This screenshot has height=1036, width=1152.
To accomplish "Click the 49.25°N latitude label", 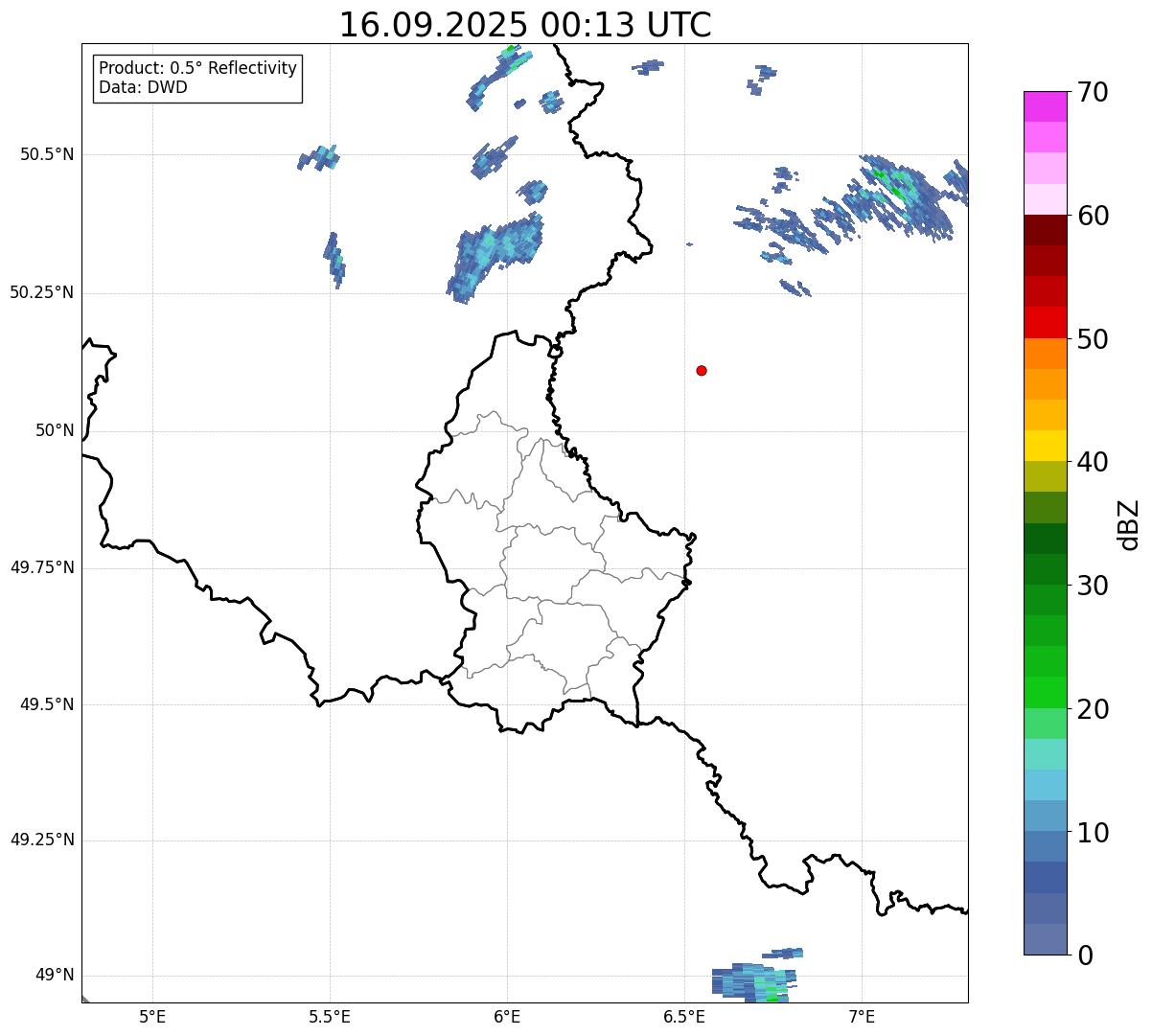I will pos(41,840).
